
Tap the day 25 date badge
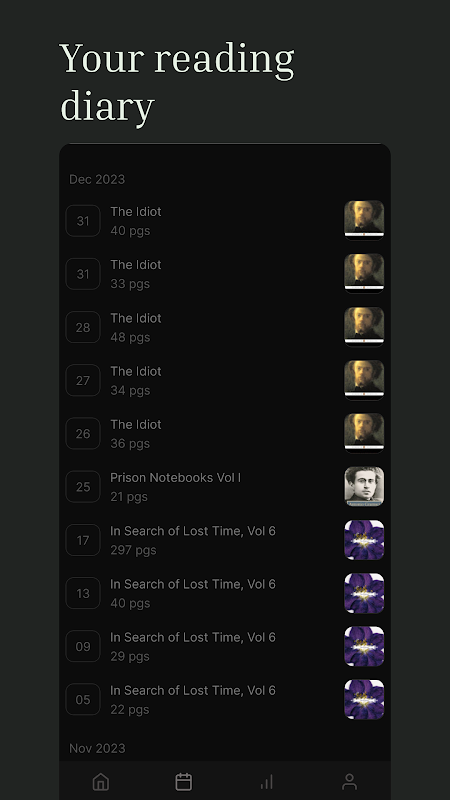[83, 487]
